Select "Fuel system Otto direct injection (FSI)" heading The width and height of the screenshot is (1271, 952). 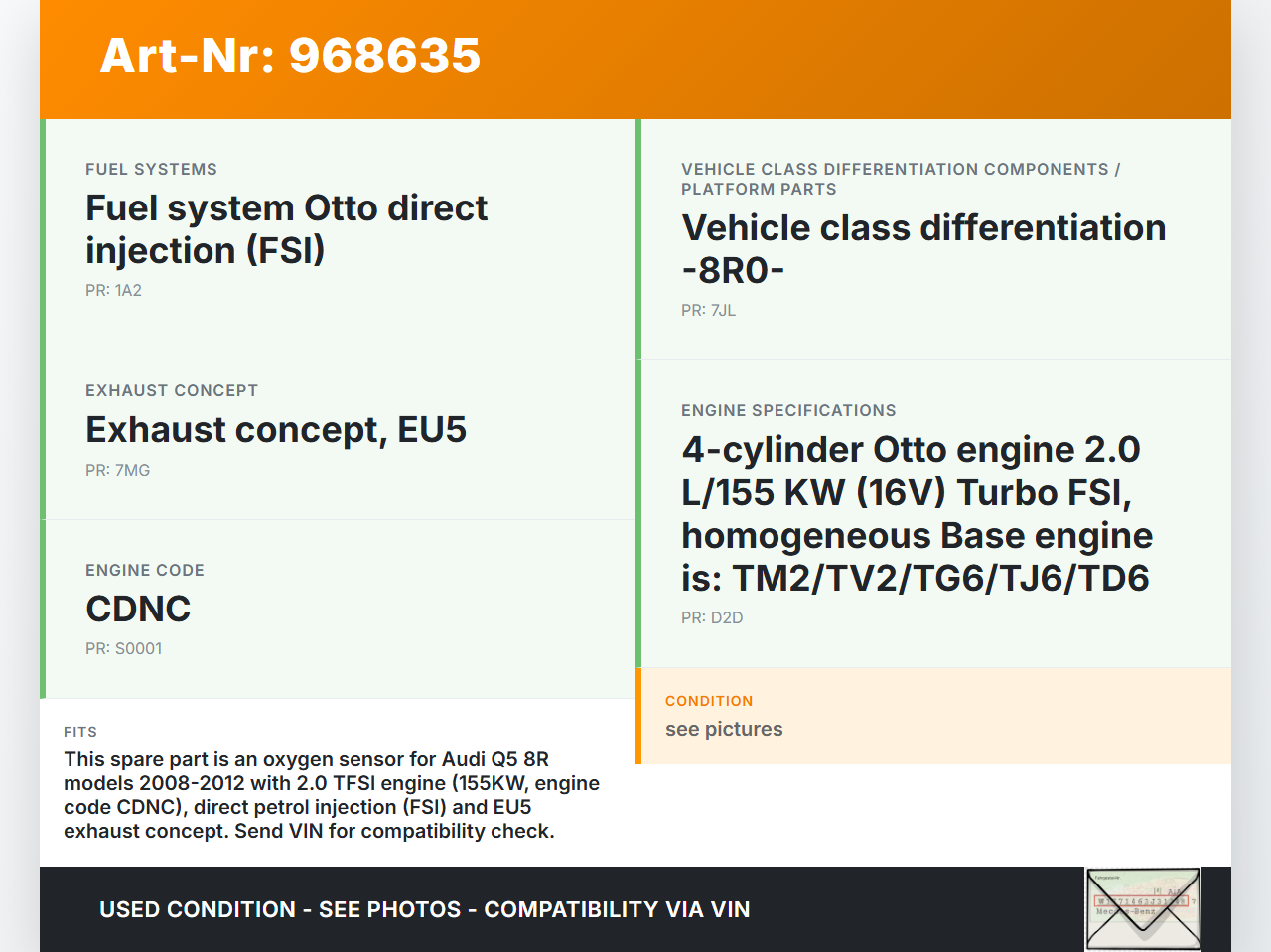pos(286,229)
